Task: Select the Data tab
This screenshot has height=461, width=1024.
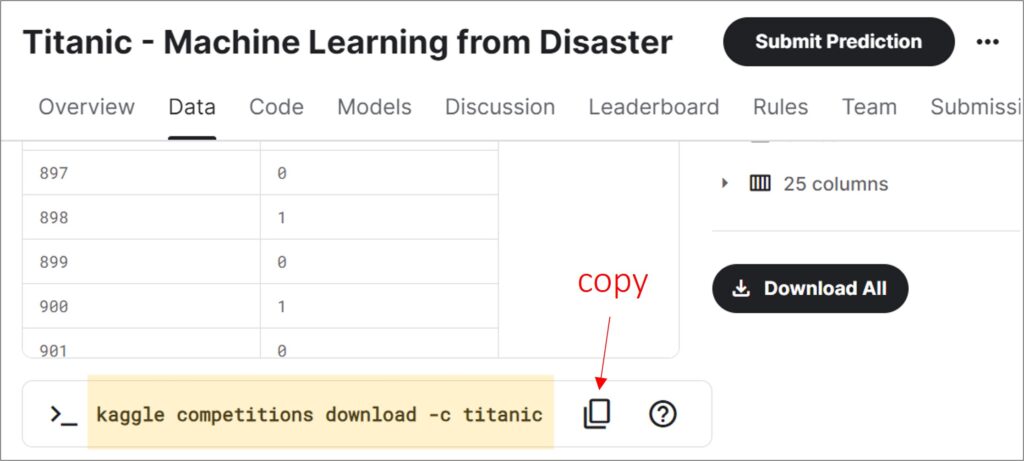Action: coord(192,107)
